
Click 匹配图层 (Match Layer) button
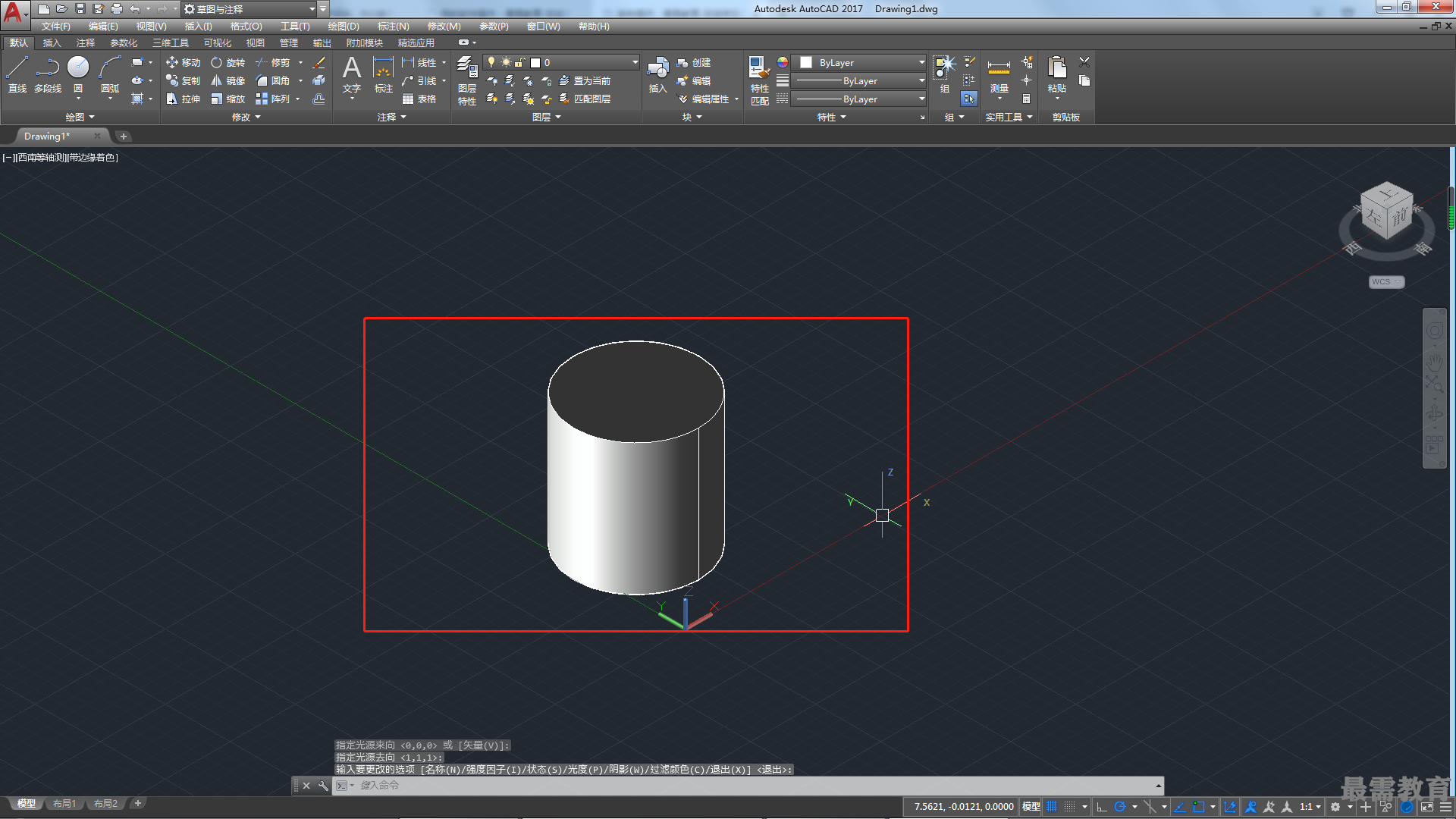tap(584, 99)
